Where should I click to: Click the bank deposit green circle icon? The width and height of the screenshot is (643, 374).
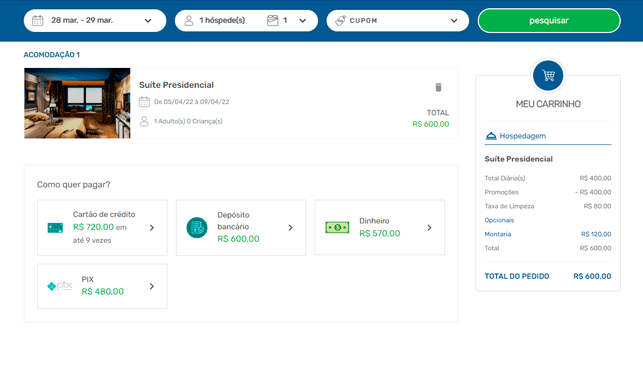(197, 228)
